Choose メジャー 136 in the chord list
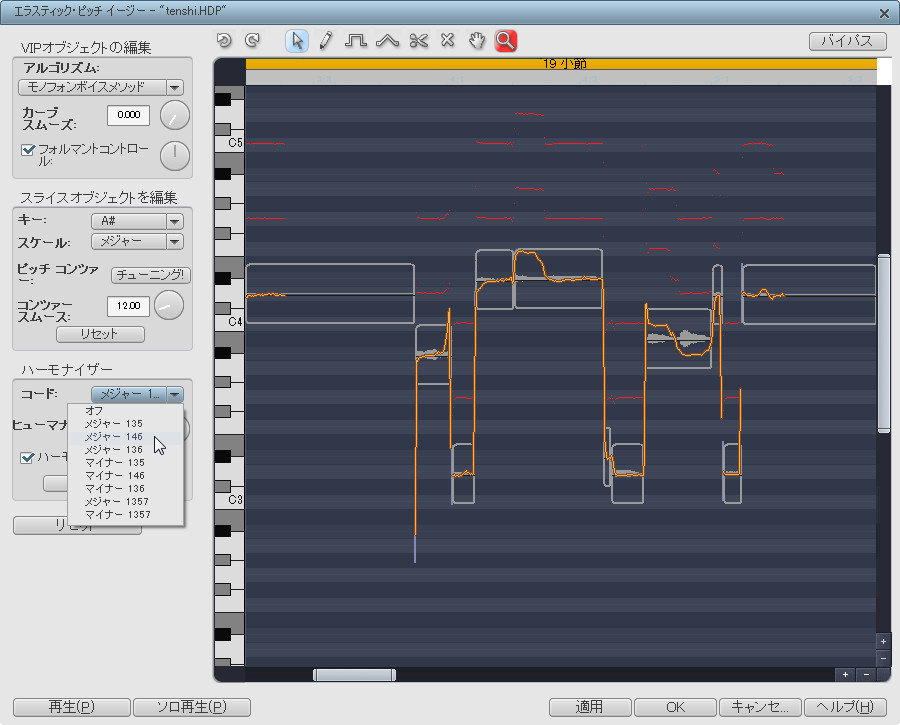 click(126, 450)
